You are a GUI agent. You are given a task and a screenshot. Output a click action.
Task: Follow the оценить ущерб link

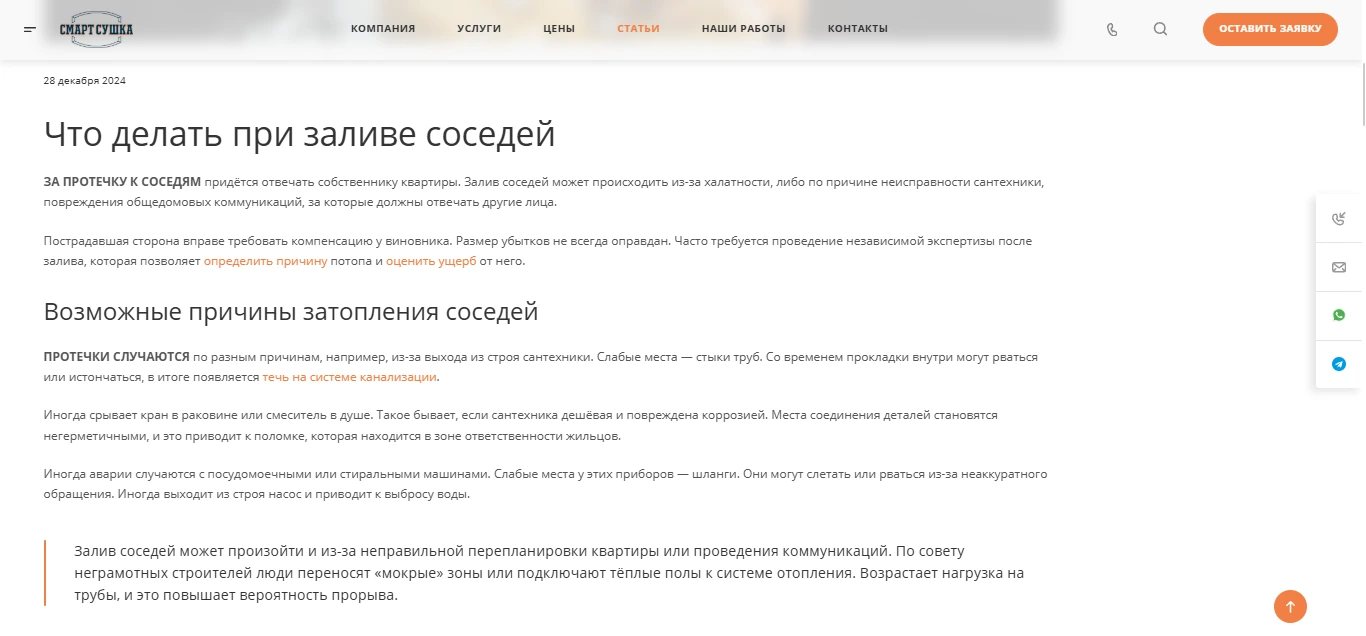click(x=431, y=261)
